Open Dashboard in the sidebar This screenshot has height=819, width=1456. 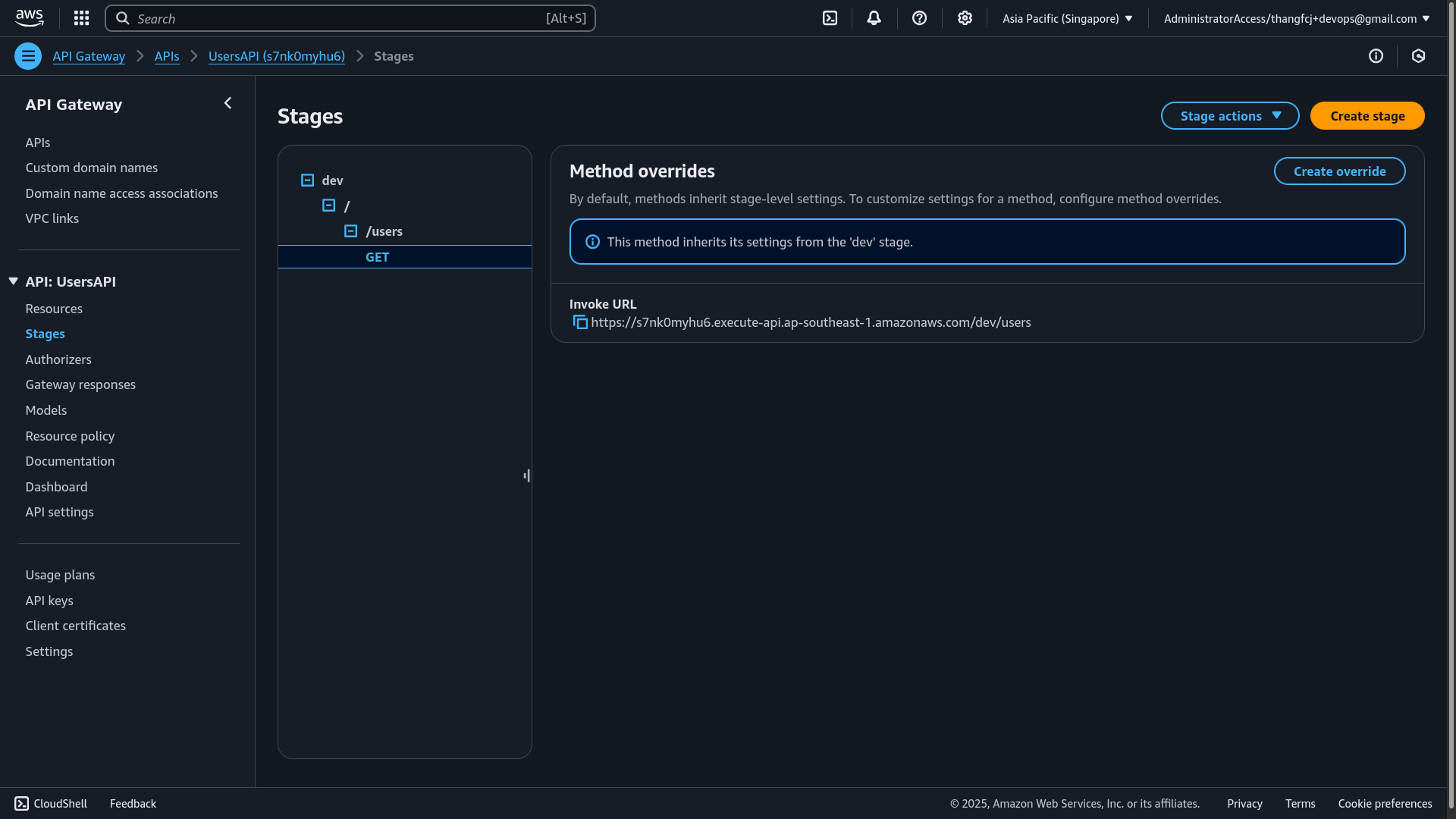click(x=56, y=487)
